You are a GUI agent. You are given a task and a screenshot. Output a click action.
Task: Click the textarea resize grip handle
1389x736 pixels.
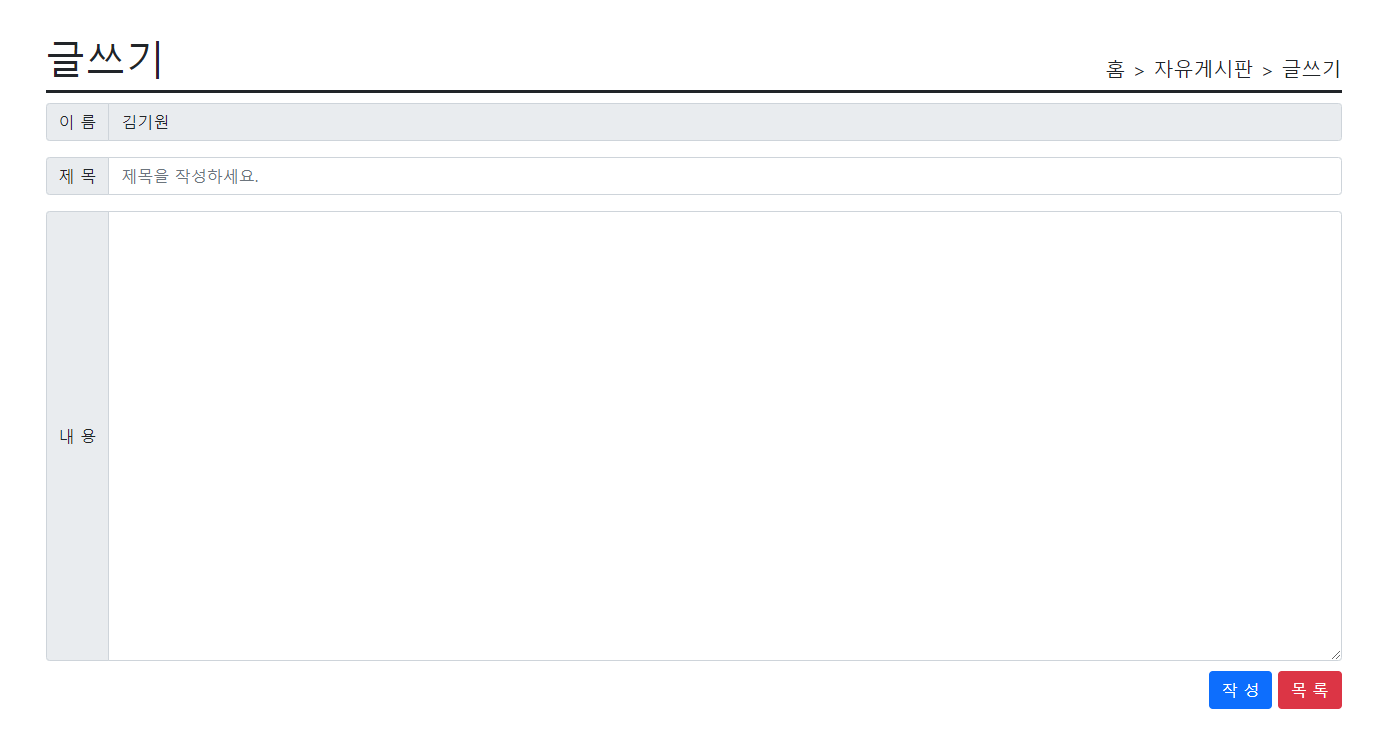tap(1335, 654)
